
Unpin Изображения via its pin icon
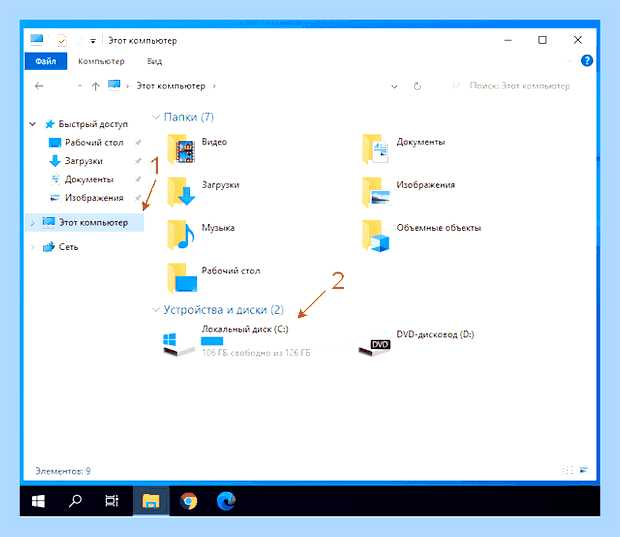pyautogui.click(x=138, y=198)
